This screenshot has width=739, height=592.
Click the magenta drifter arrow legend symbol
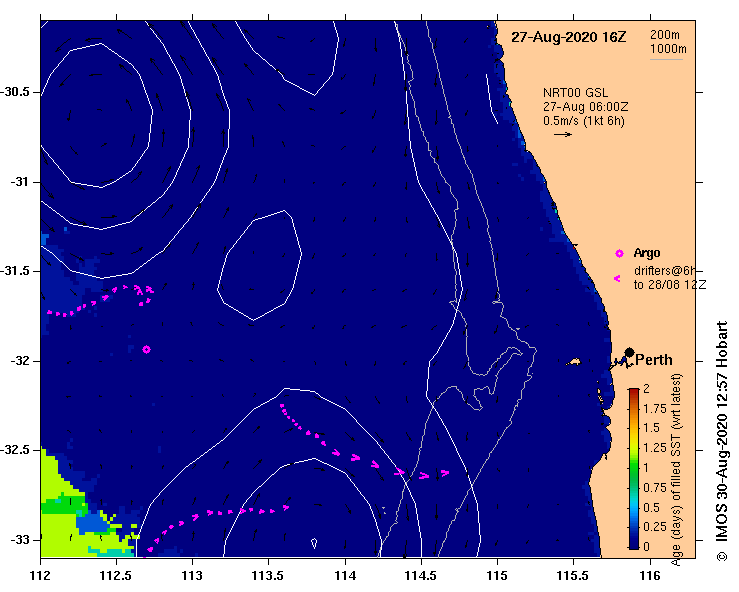tap(617, 278)
